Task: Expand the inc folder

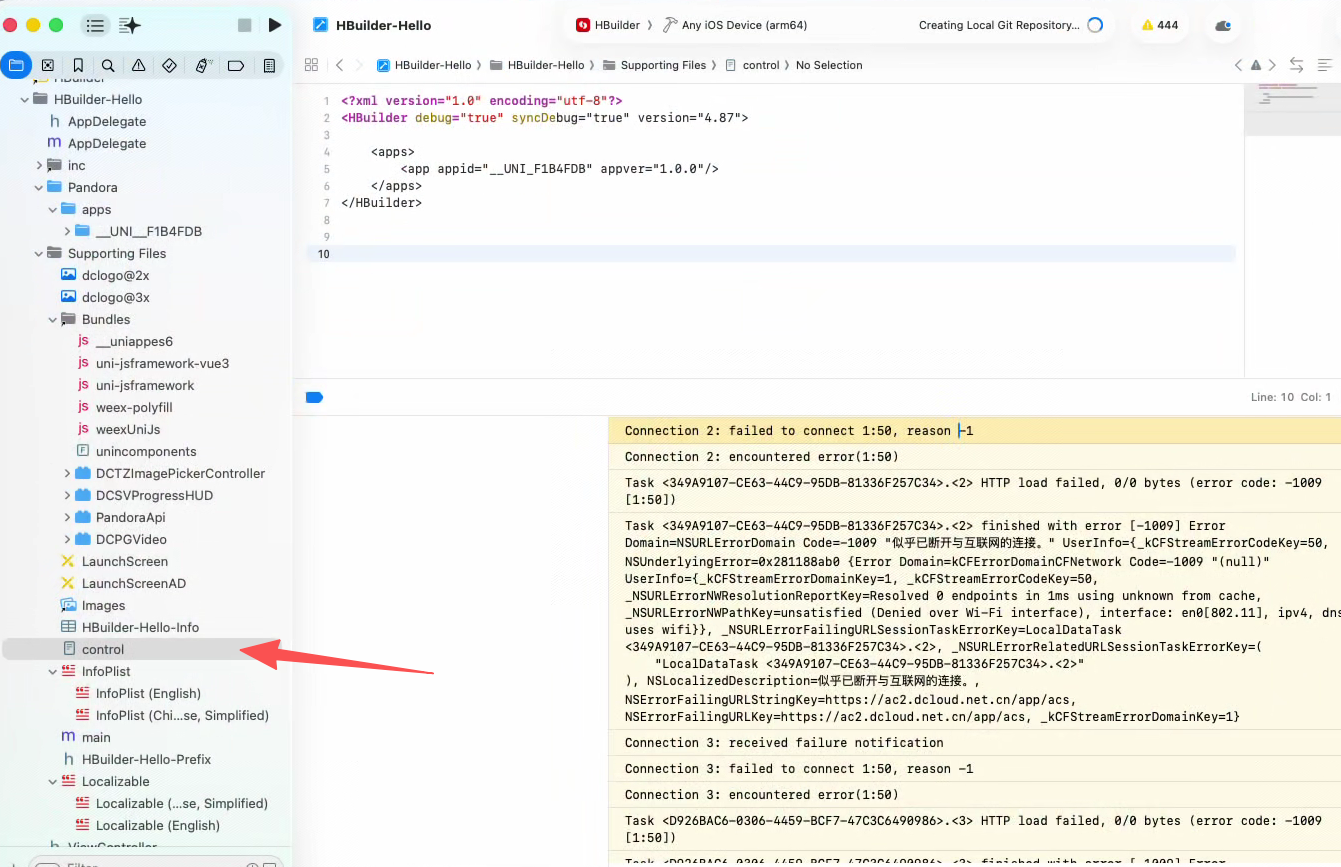Action: 40,165
